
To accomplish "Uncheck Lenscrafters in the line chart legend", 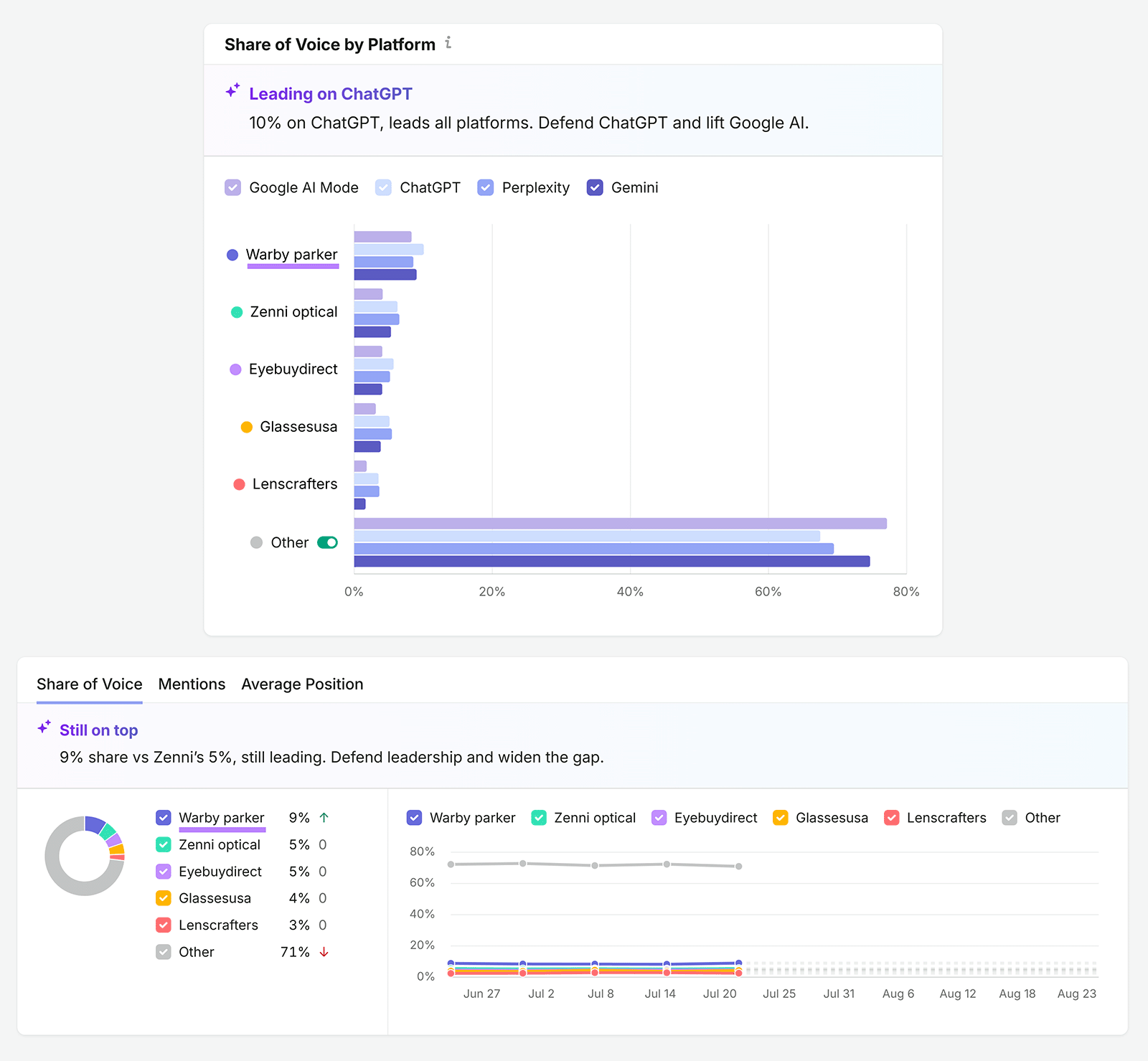I will [x=892, y=818].
